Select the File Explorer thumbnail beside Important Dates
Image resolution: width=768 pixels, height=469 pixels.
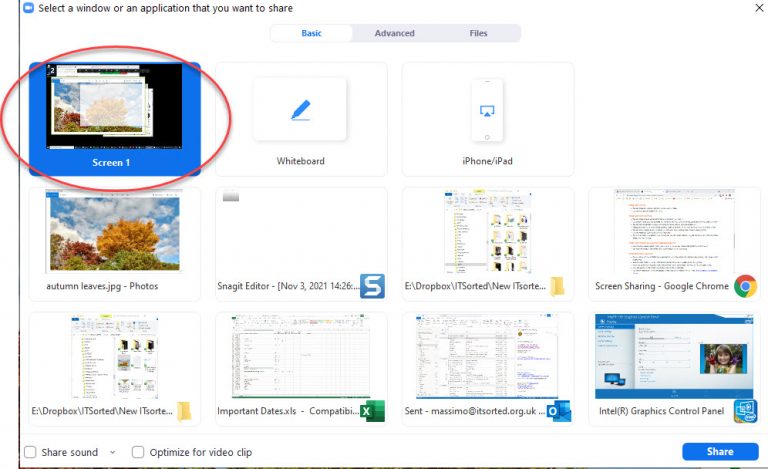[114, 356]
